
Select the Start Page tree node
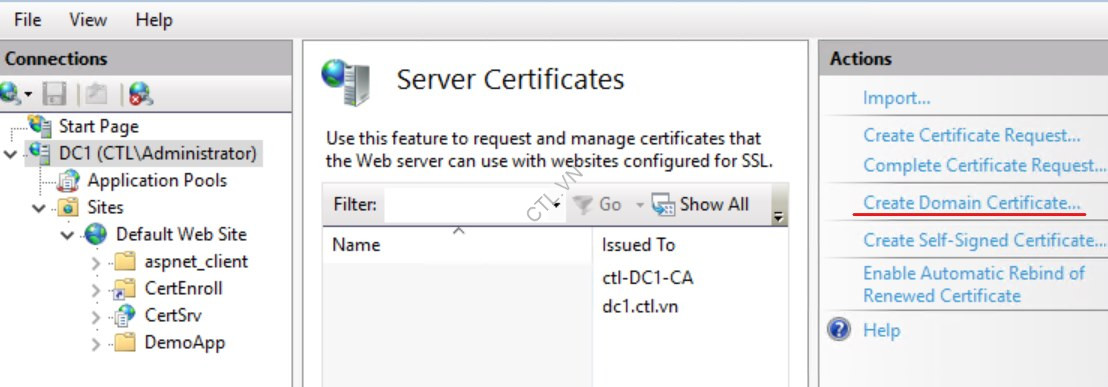click(98, 126)
